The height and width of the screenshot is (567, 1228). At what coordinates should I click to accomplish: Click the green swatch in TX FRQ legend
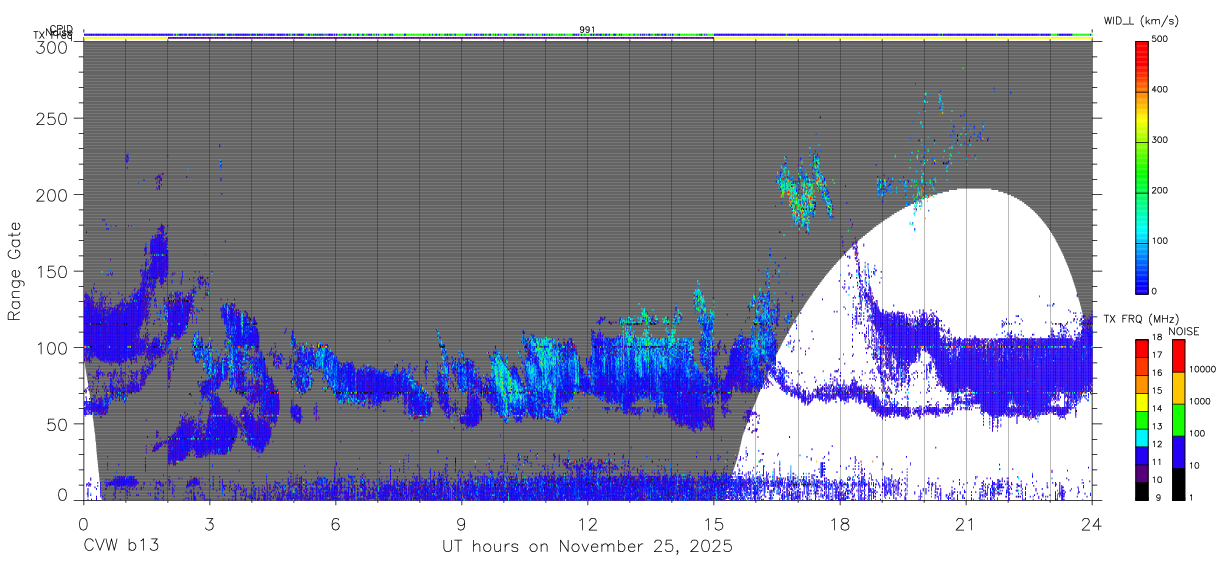[x=1142, y=420]
